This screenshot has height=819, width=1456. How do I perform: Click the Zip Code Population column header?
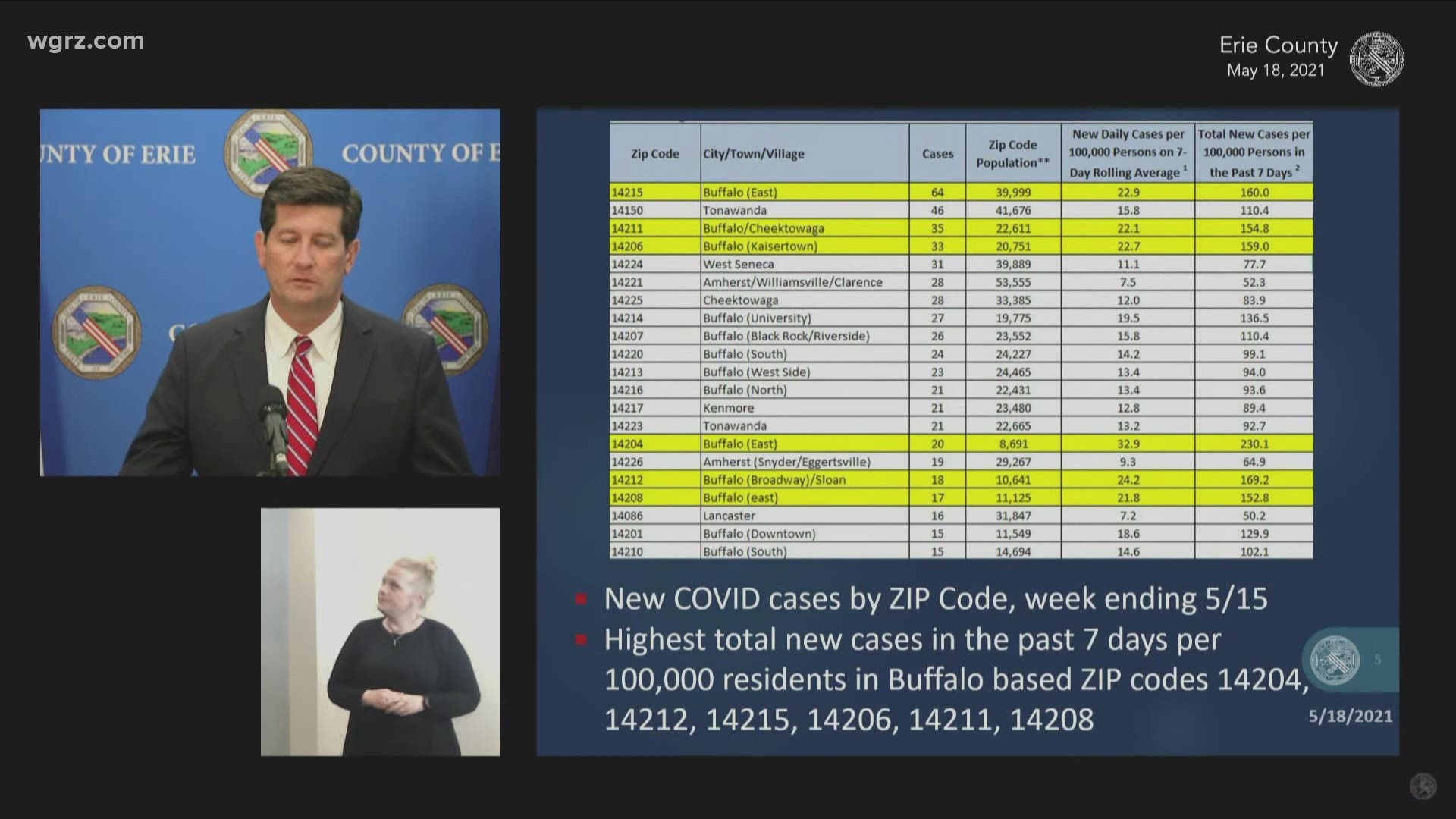[x=1012, y=154]
